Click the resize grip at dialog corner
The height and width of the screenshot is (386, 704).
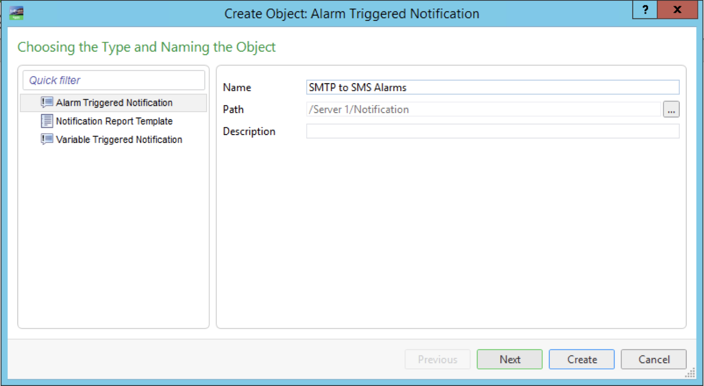691,373
